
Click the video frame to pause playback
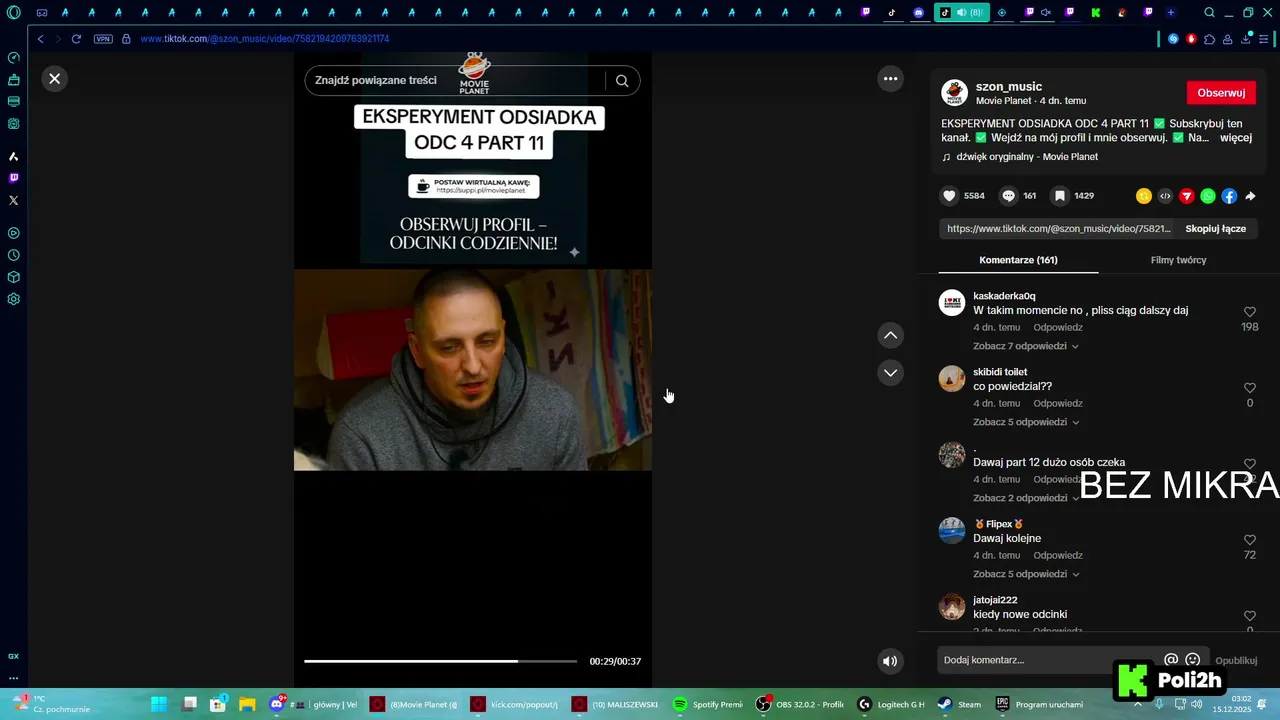pos(473,370)
